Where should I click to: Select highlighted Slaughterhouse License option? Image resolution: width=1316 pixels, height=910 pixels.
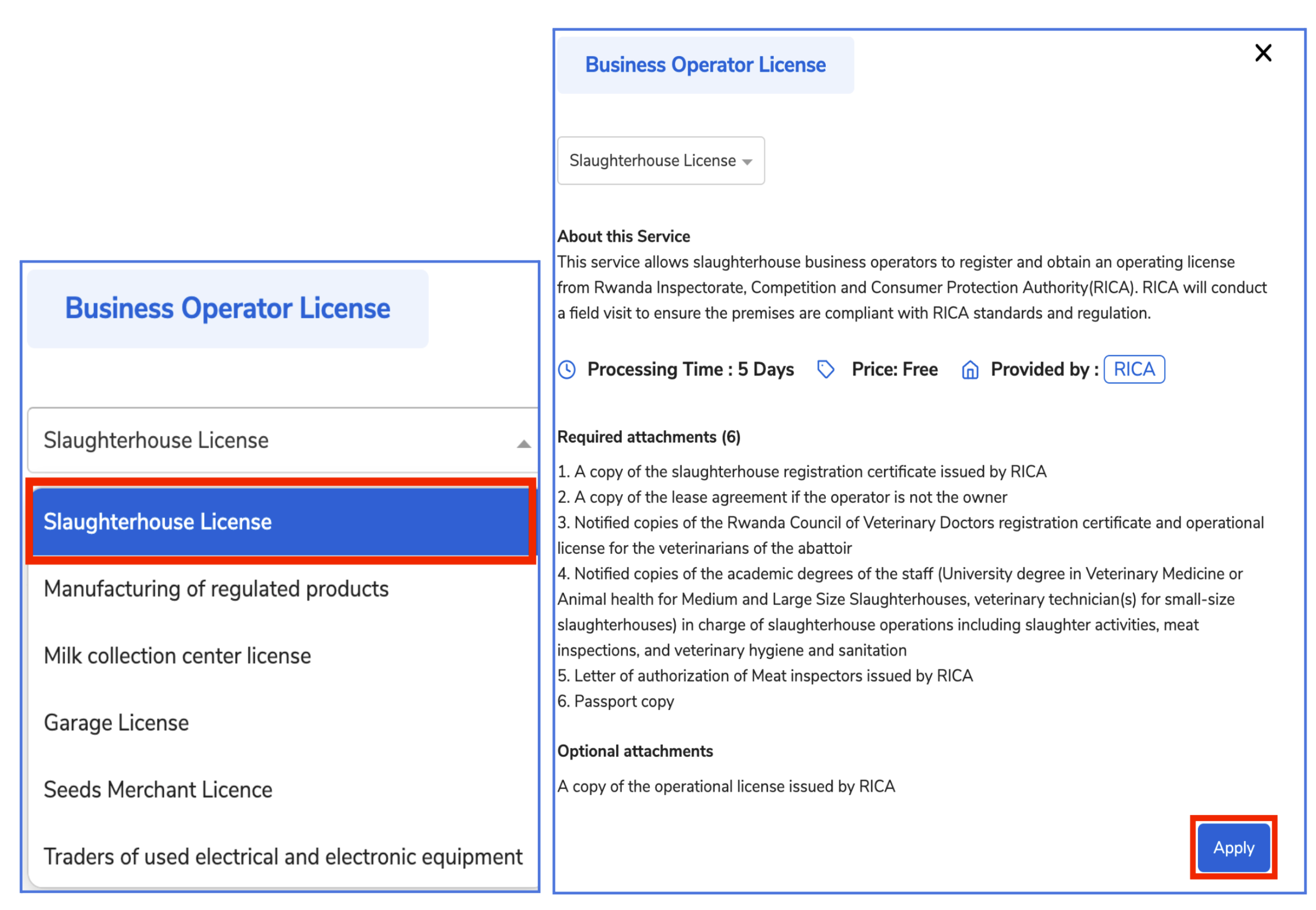(x=280, y=522)
